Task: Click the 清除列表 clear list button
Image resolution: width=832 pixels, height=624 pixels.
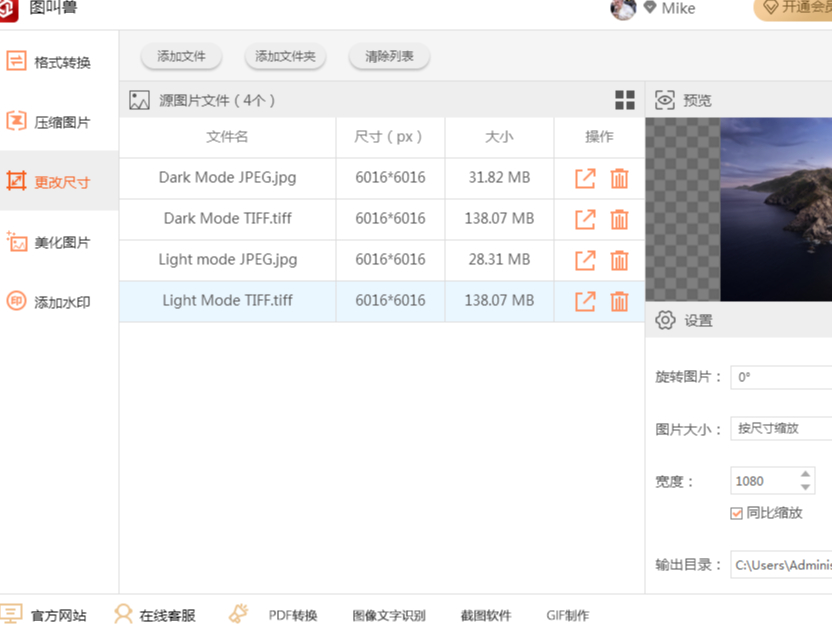Action: 389,56
